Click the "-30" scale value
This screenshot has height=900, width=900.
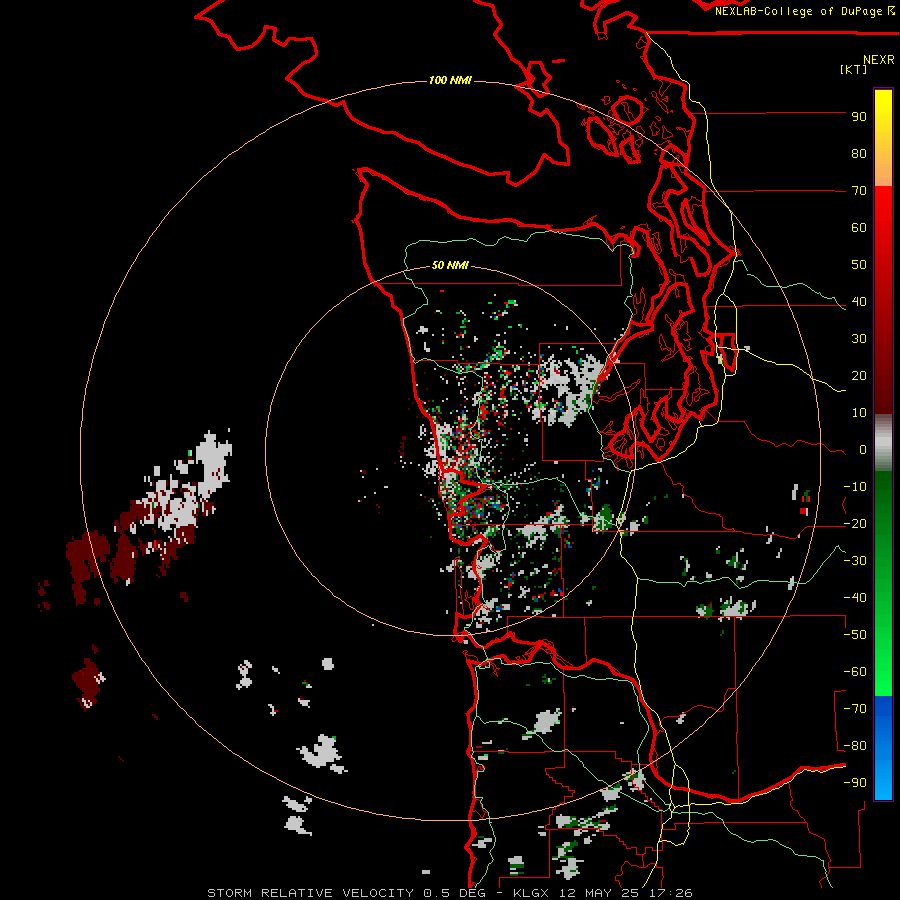click(x=855, y=561)
